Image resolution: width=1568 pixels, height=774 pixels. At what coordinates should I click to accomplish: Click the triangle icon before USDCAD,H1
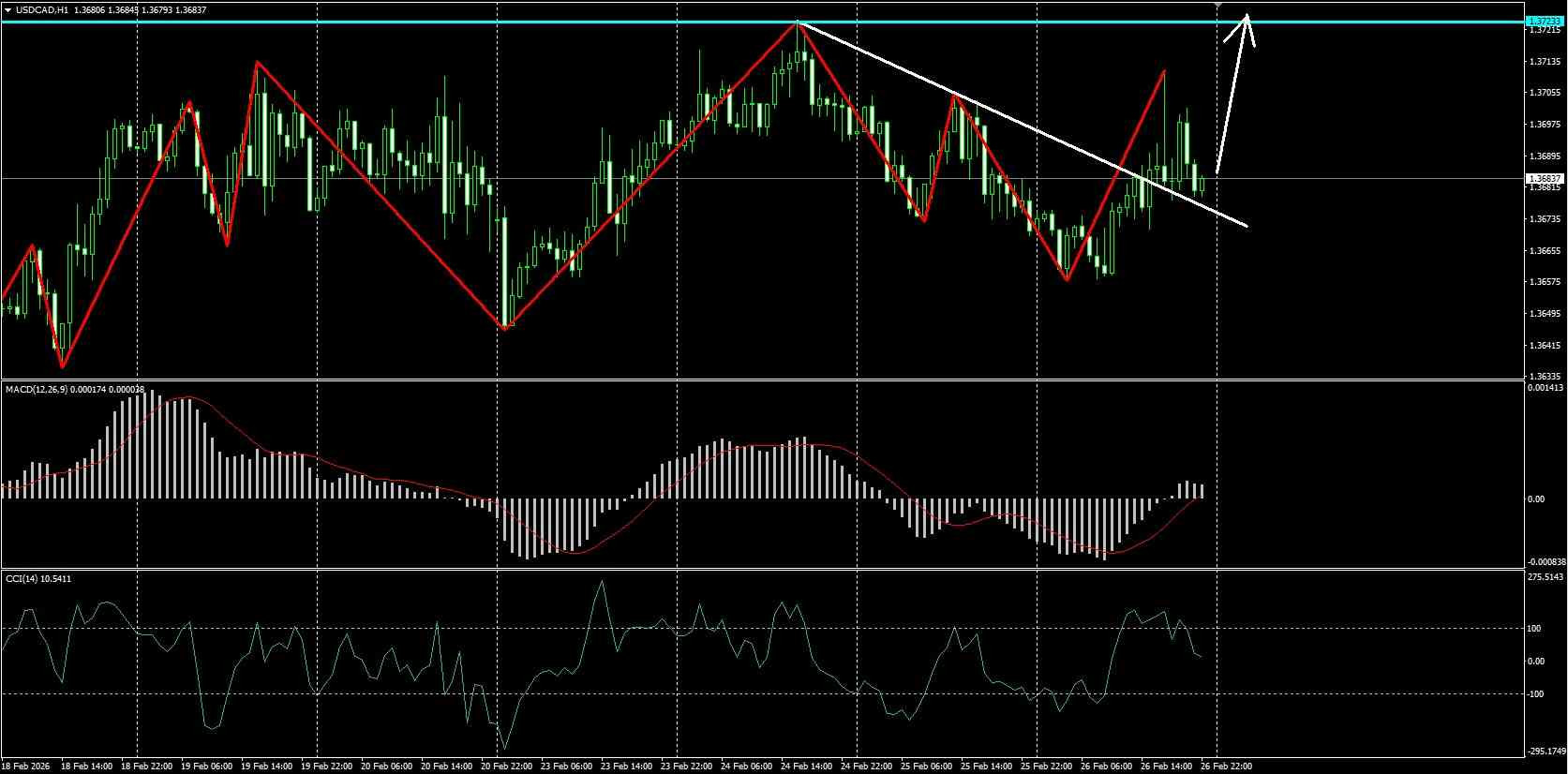7,9
